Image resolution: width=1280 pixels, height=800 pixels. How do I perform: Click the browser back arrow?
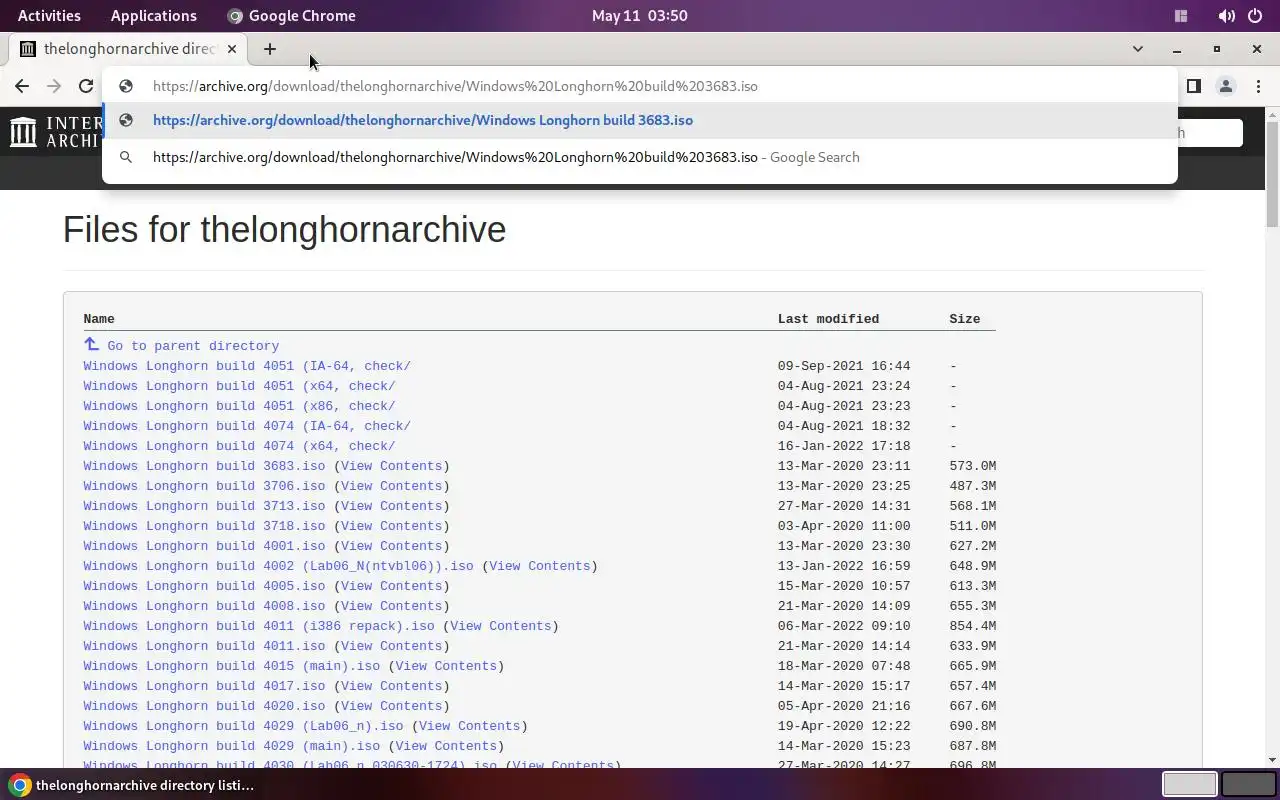[x=22, y=86]
